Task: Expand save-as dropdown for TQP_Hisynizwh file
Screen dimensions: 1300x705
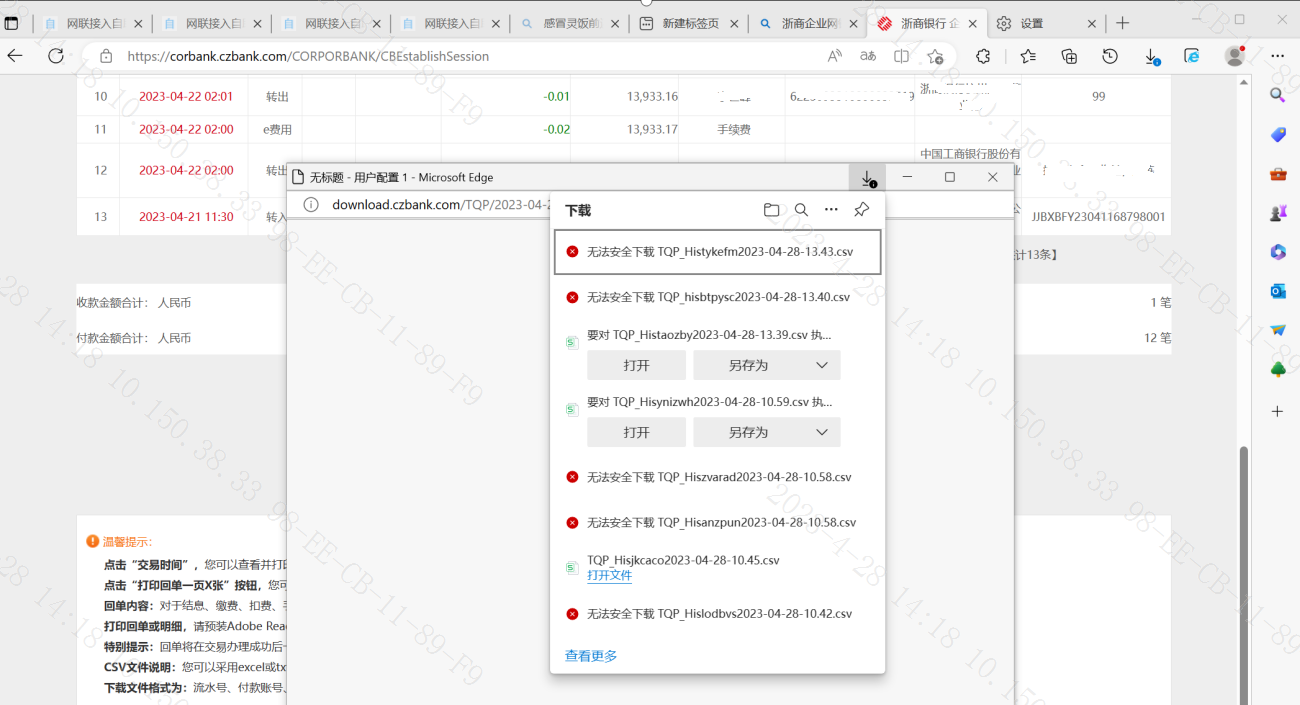Action: (x=822, y=432)
